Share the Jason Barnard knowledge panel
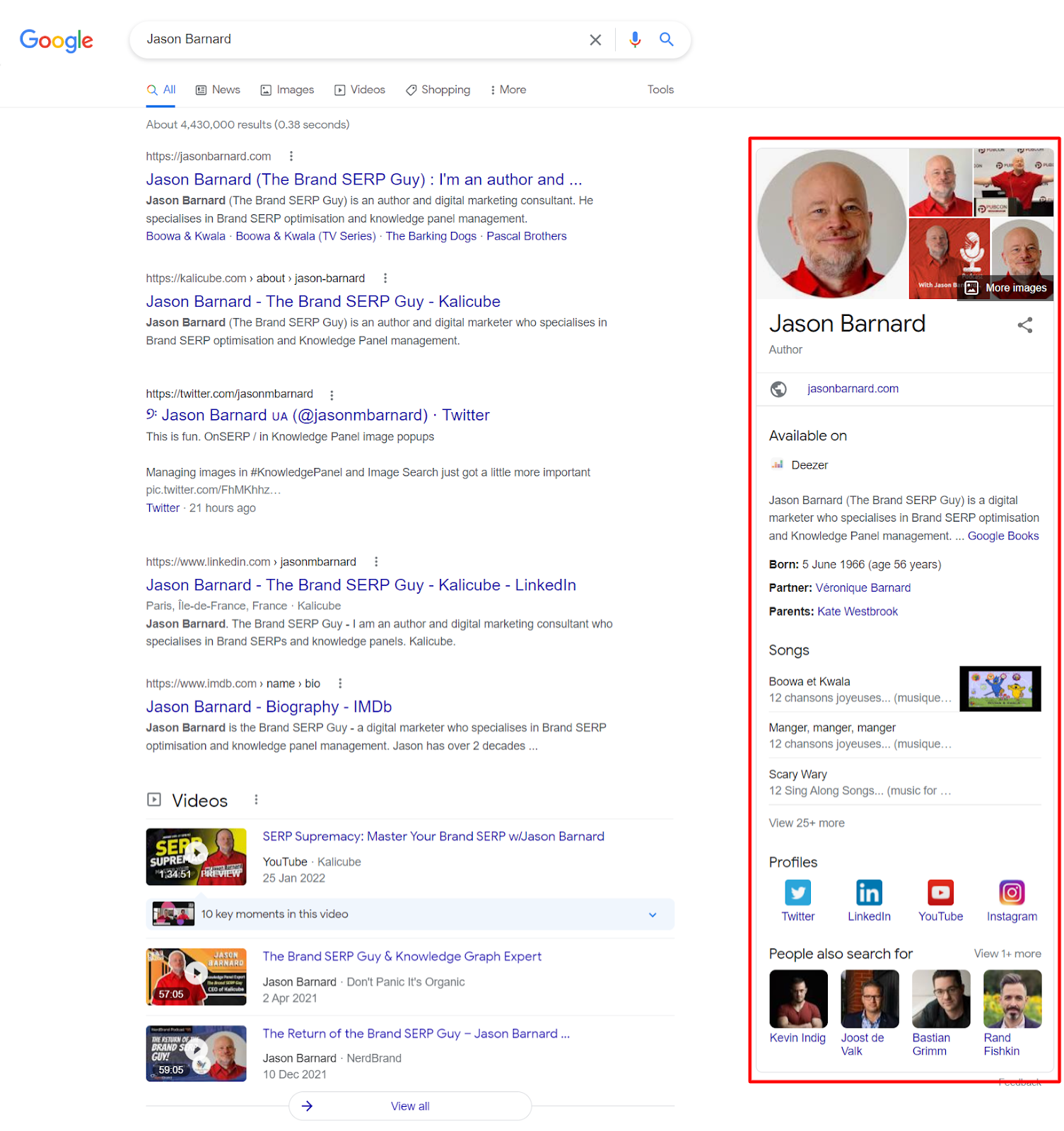Screen dimensions: 1064x1131 click(x=1025, y=325)
